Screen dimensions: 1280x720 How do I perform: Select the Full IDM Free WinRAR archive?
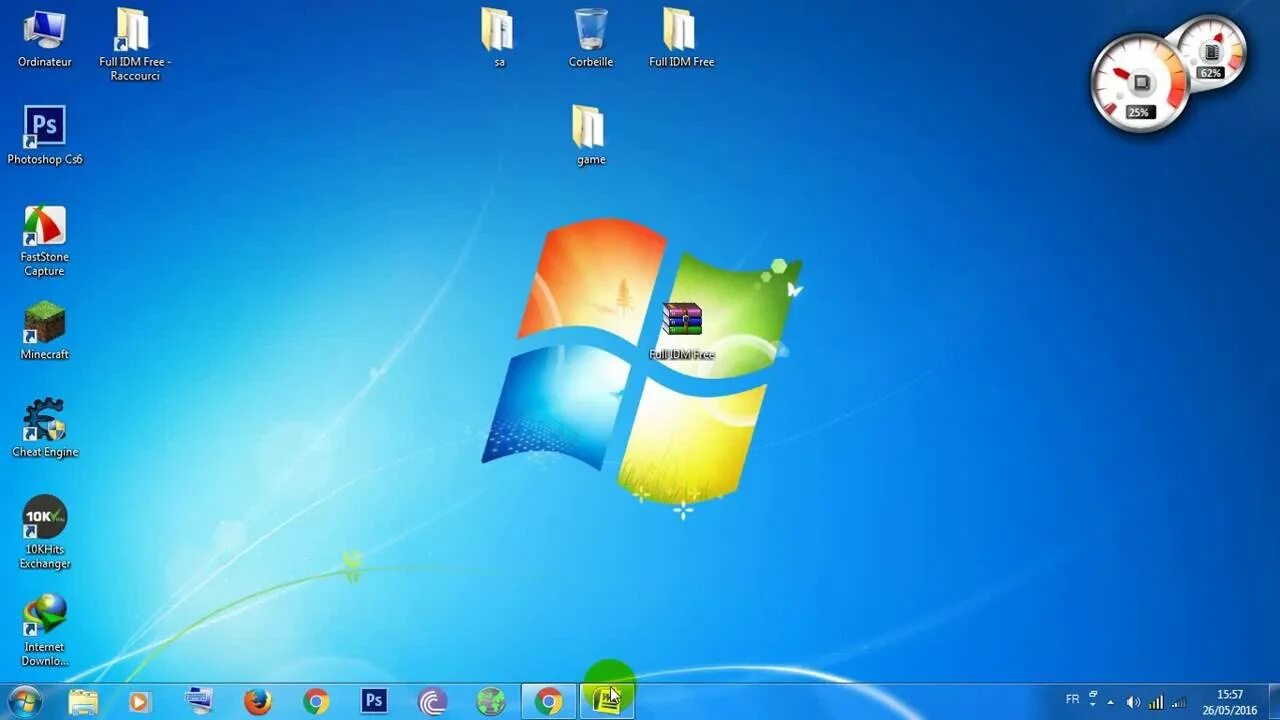682,331
